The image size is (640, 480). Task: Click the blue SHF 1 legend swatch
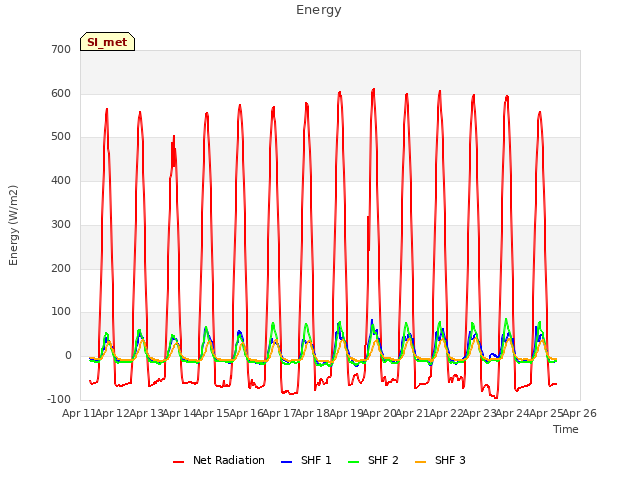click(287, 462)
